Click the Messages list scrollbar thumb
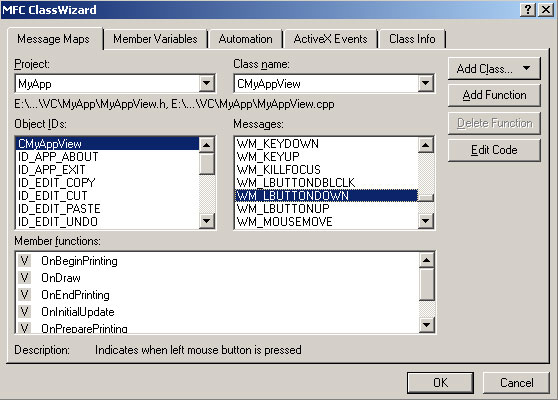The image size is (558, 400). [x=426, y=198]
